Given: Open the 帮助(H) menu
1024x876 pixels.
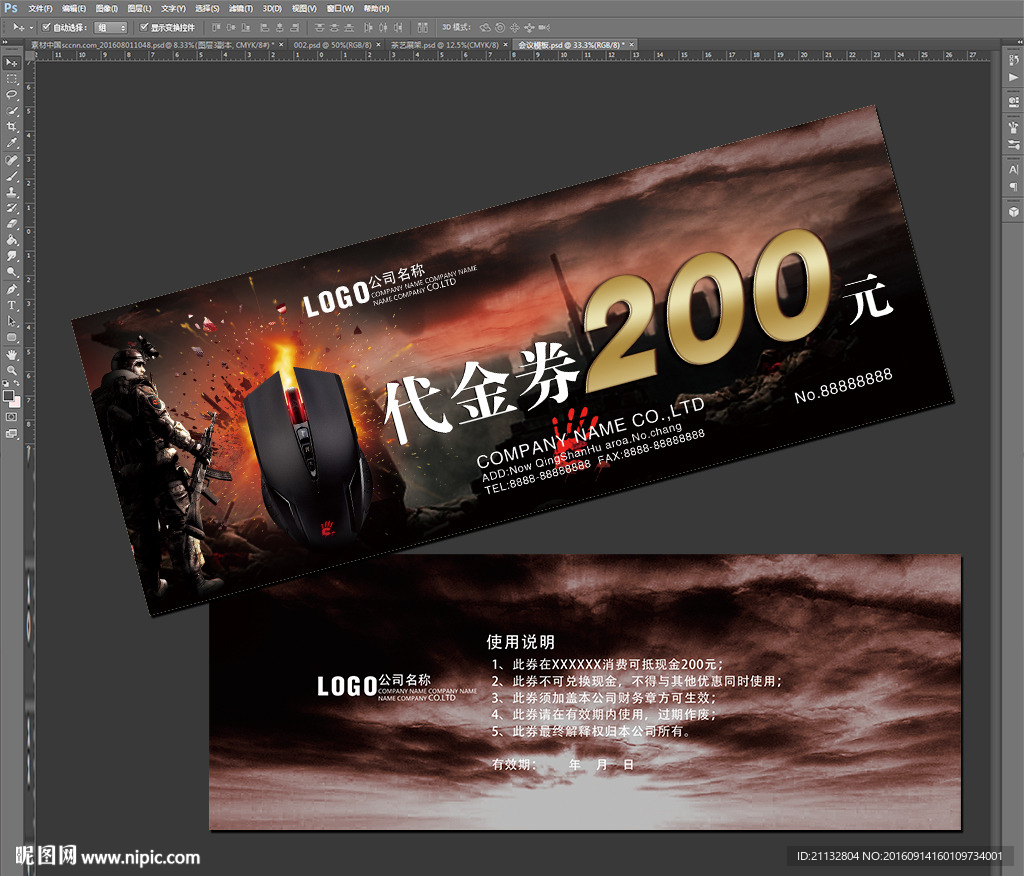Looking at the screenshot, I should click(376, 8).
